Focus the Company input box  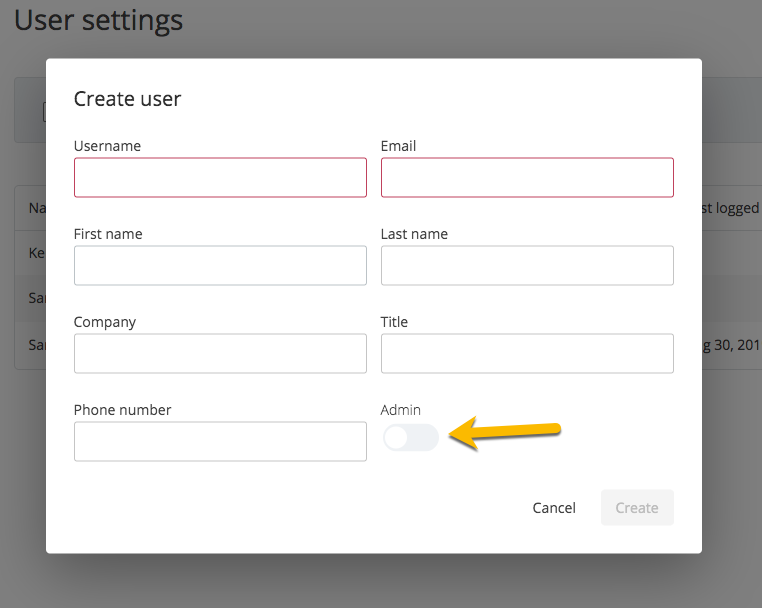click(220, 353)
